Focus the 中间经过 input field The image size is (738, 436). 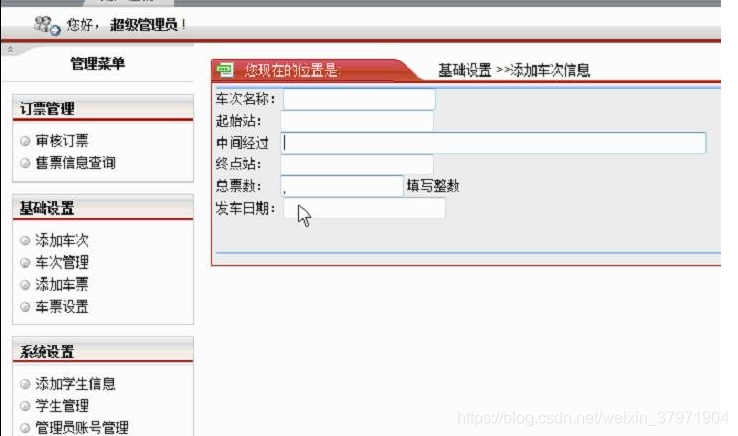coord(493,143)
